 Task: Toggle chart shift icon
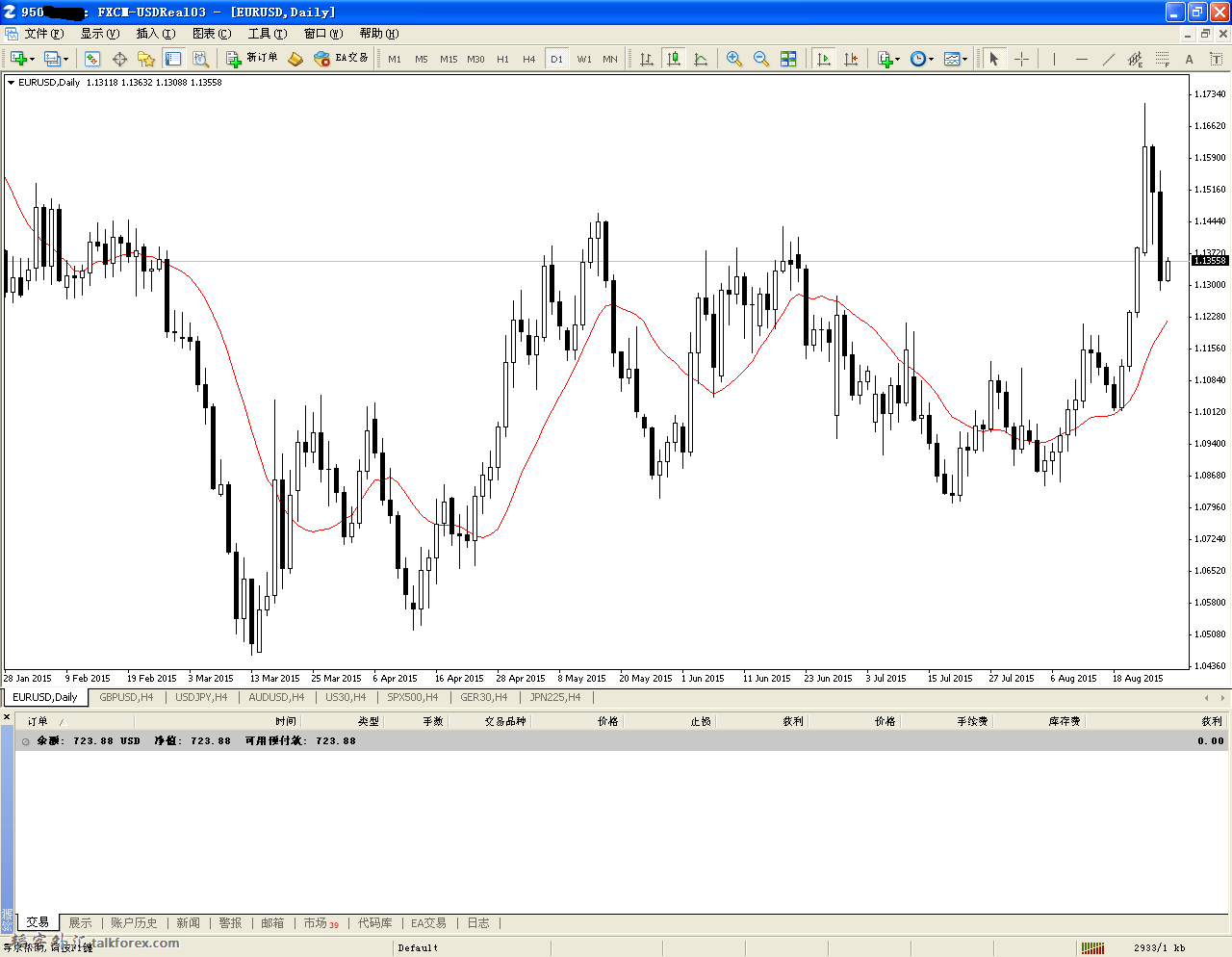[851, 59]
